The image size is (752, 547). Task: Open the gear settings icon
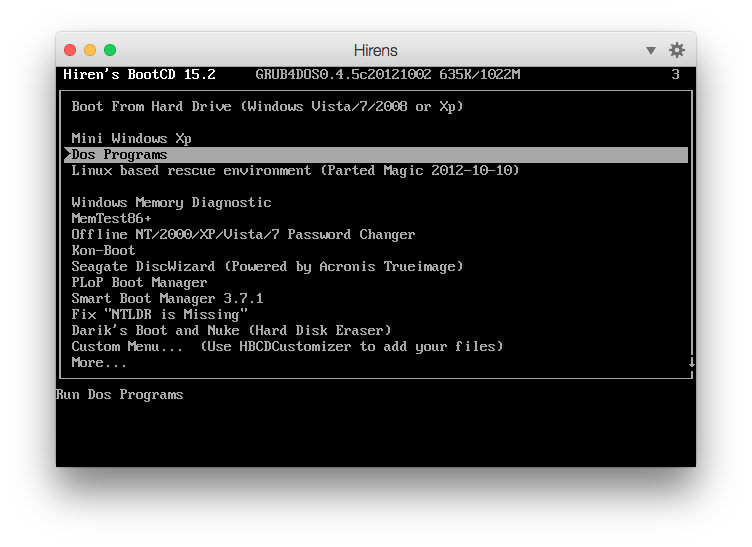point(676,50)
